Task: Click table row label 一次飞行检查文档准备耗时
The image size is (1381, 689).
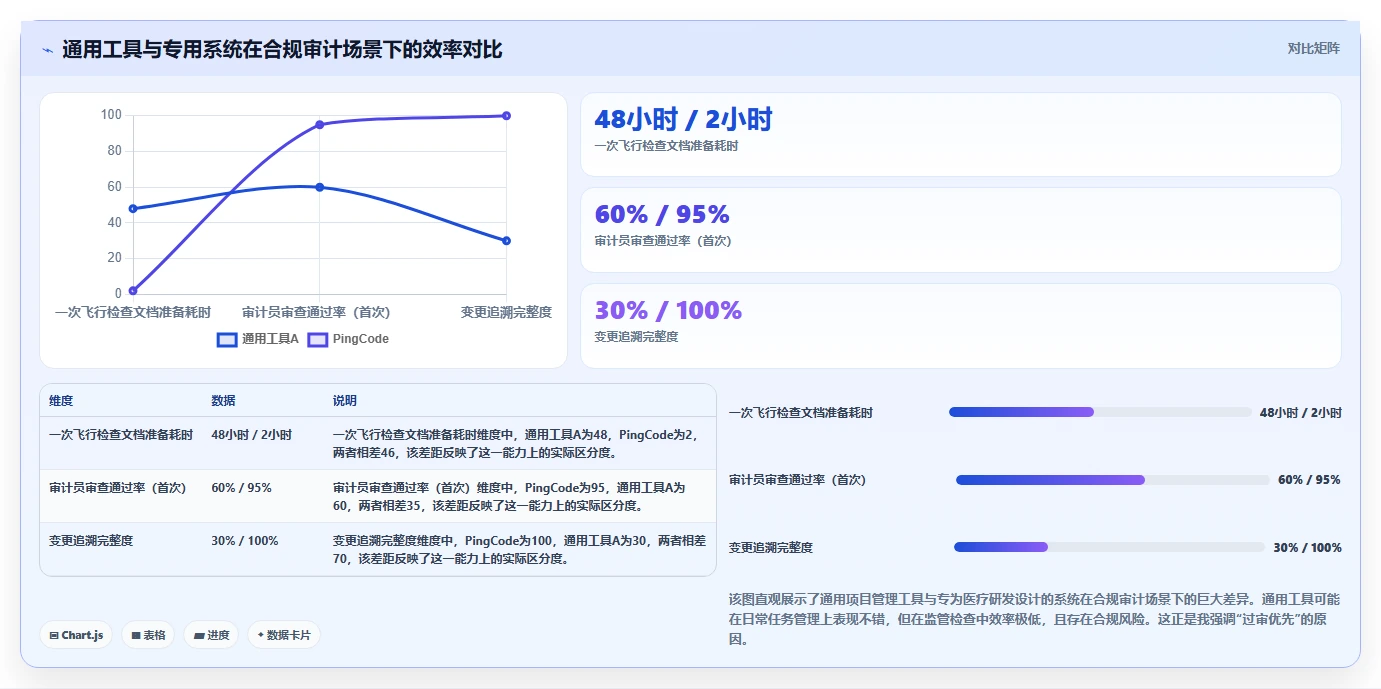Action: (121, 435)
